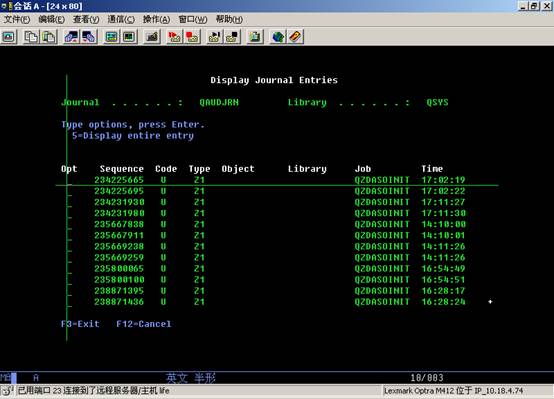This screenshot has width=554, height=399.
Task: Click the Copy toolbar icon
Action: pos(31,37)
